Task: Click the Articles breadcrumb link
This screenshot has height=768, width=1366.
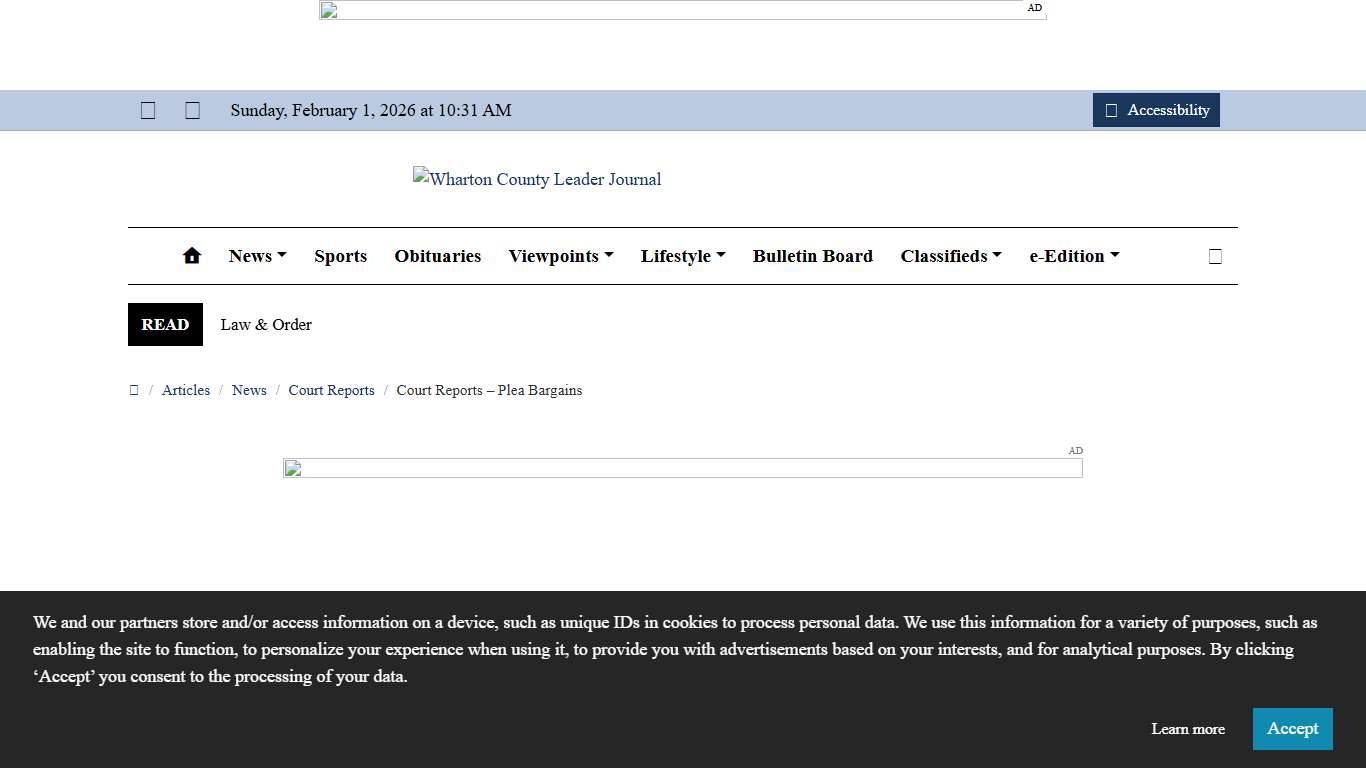Action: 186,390
